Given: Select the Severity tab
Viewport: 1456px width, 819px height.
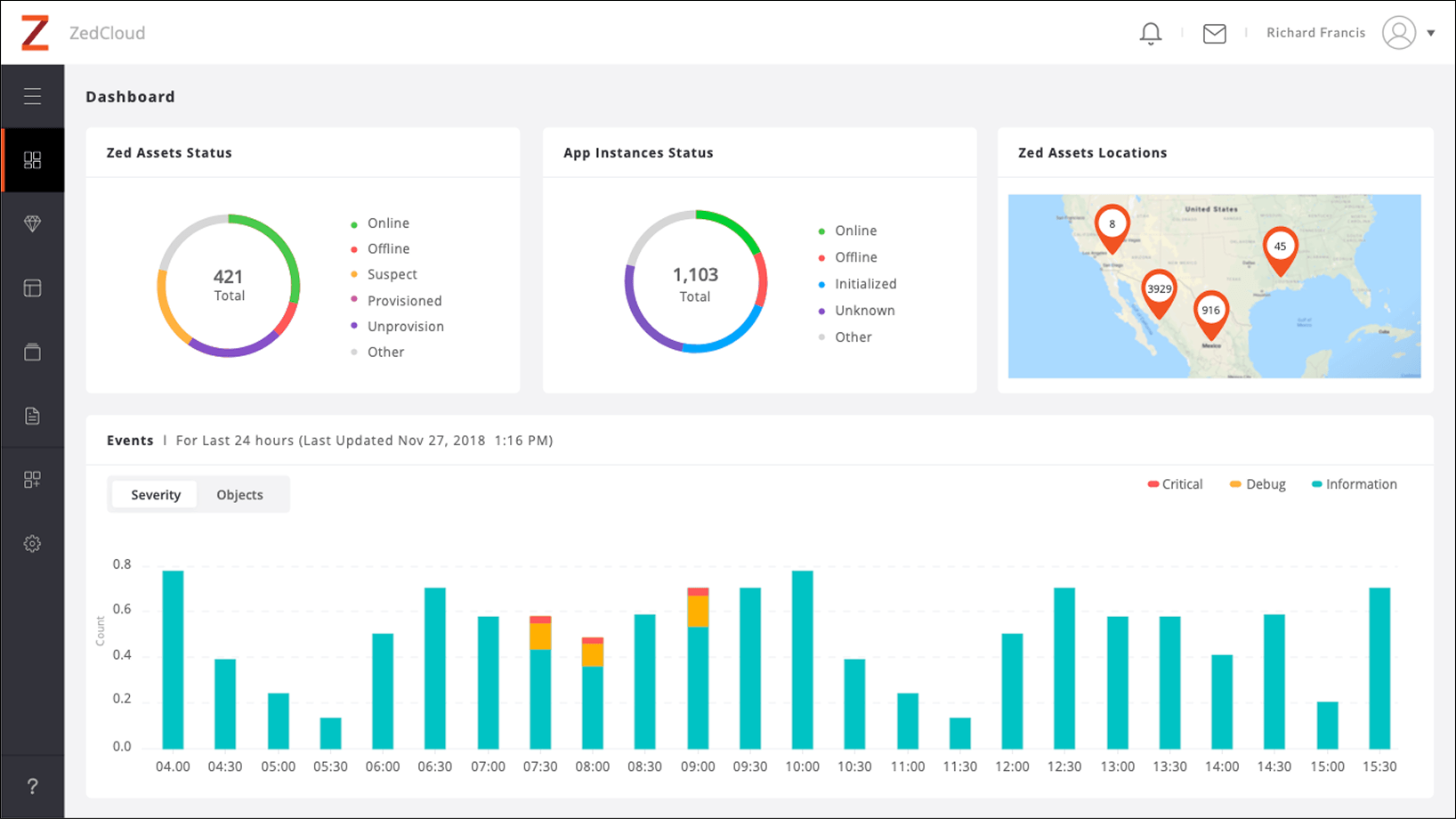Looking at the screenshot, I should (x=156, y=495).
